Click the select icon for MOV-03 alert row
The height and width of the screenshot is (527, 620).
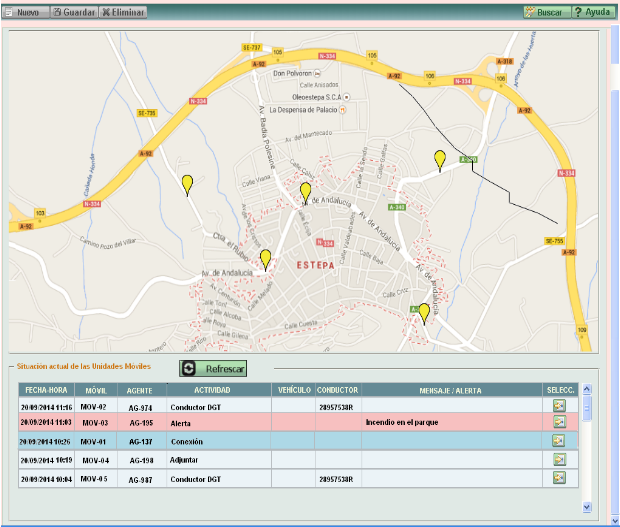558,423
